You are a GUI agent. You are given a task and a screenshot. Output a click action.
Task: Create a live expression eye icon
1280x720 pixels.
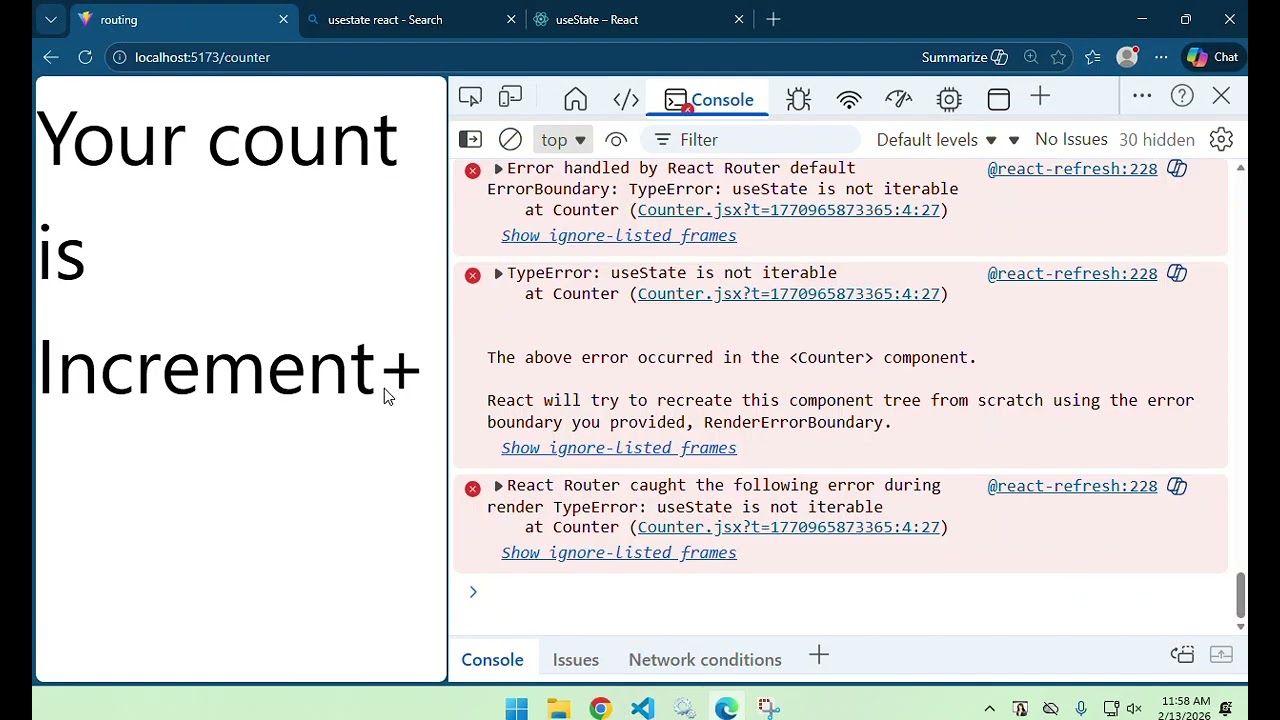616,140
